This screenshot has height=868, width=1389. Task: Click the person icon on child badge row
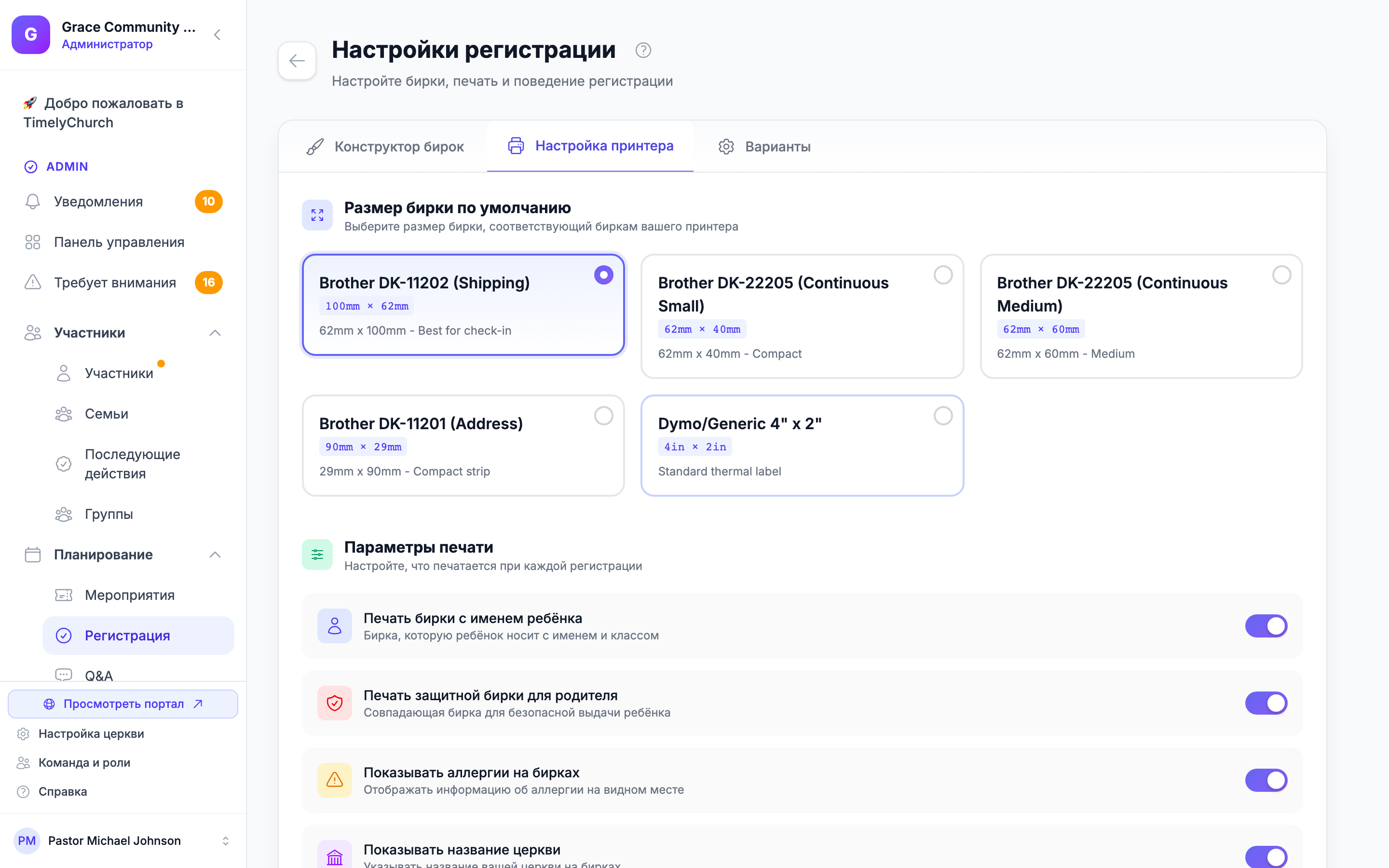coord(335,626)
